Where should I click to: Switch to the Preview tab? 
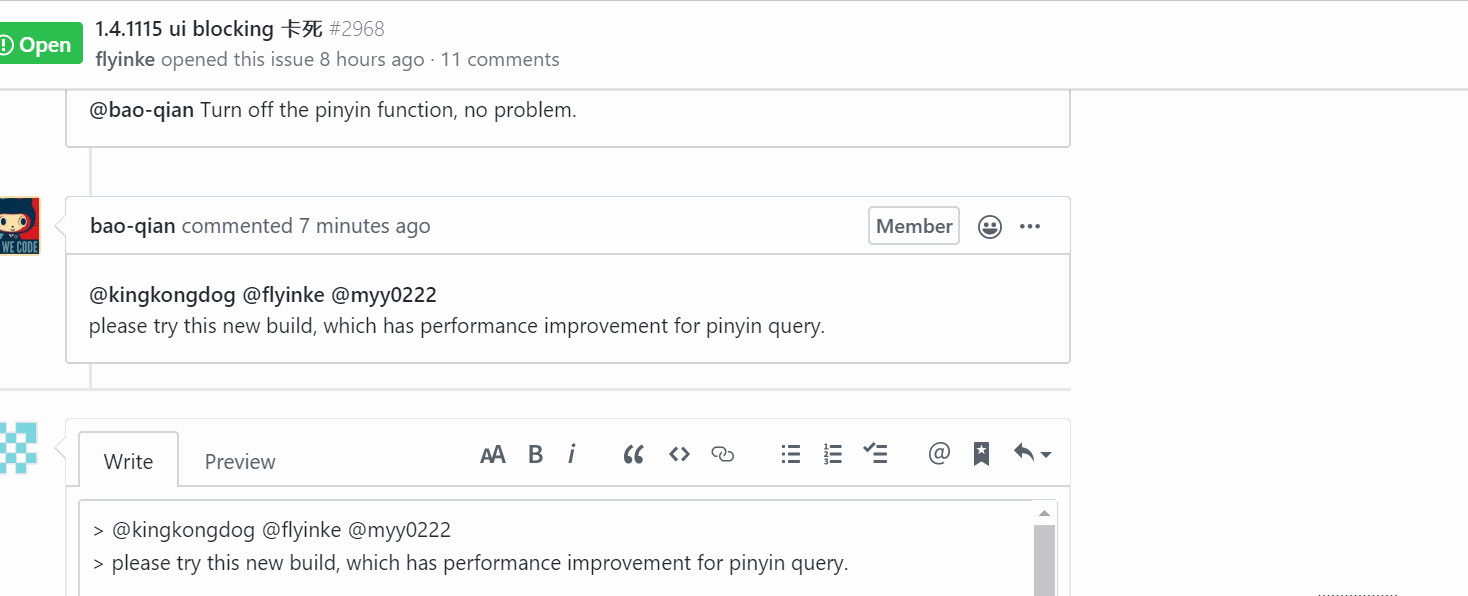(240, 462)
